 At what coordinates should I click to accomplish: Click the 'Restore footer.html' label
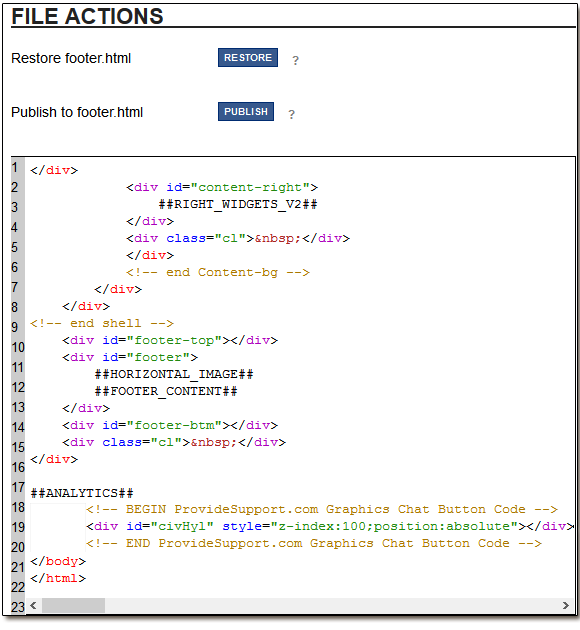tap(71, 58)
